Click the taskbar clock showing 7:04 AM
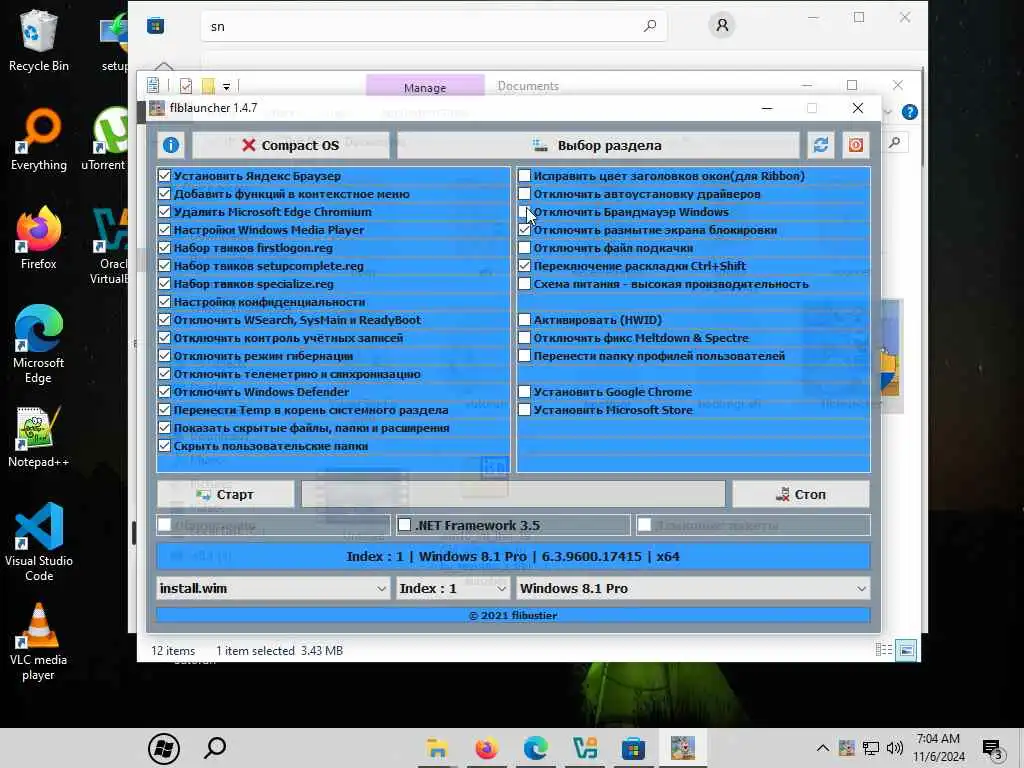The image size is (1024, 768). (x=938, y=748)
